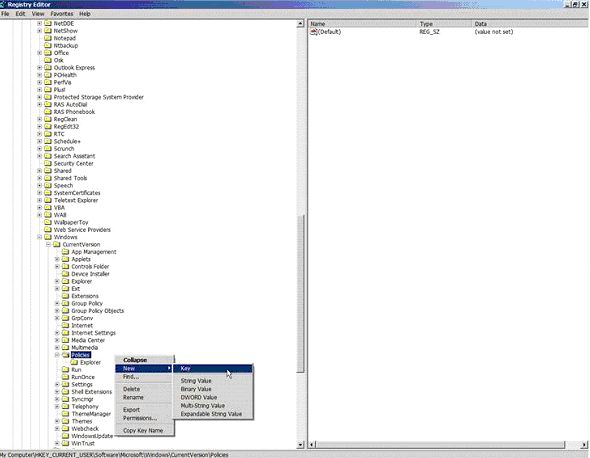Choose Expandable String Value from submenu

coord(213,414)
